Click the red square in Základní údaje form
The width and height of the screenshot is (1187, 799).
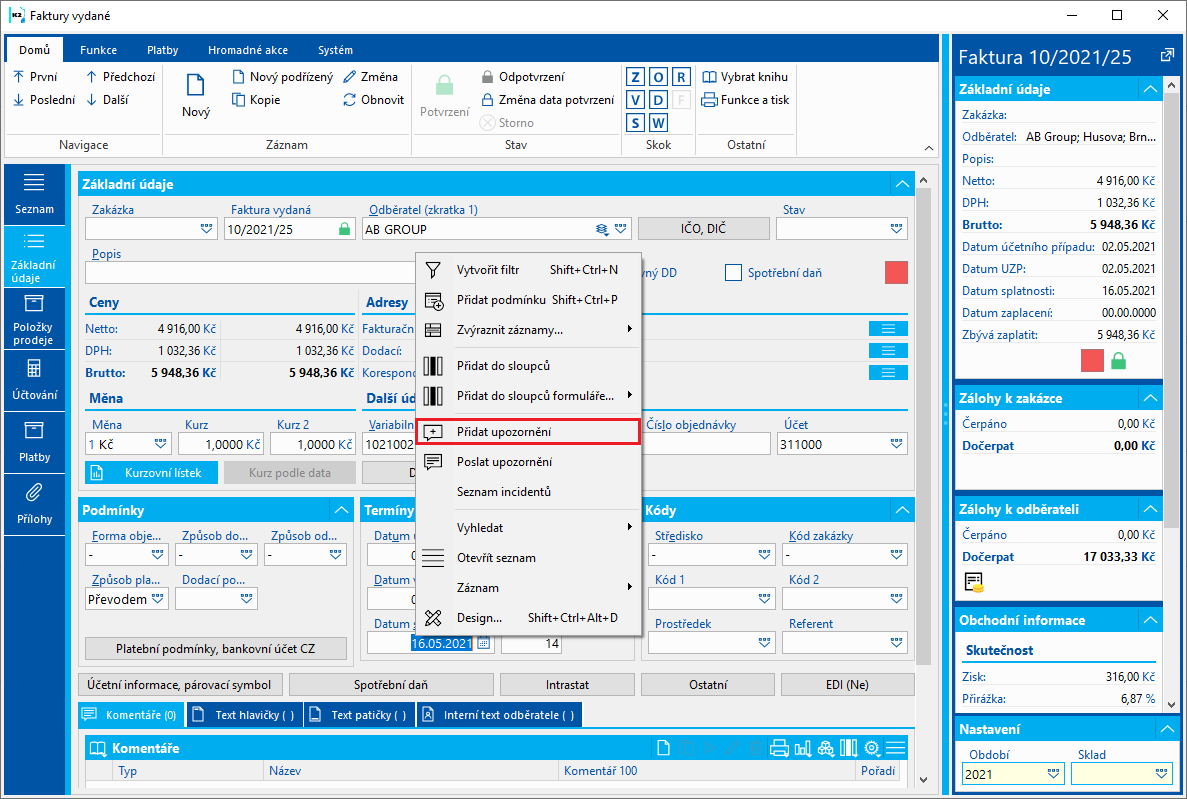click(x=896, y=273)
